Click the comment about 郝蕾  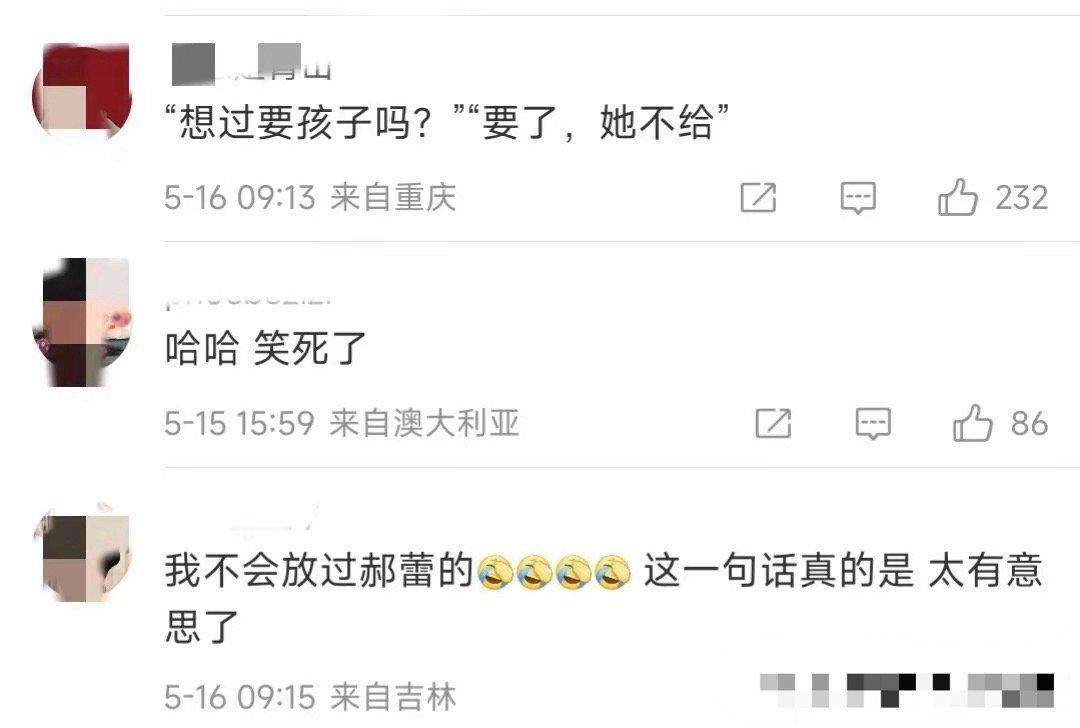(603, 596)
